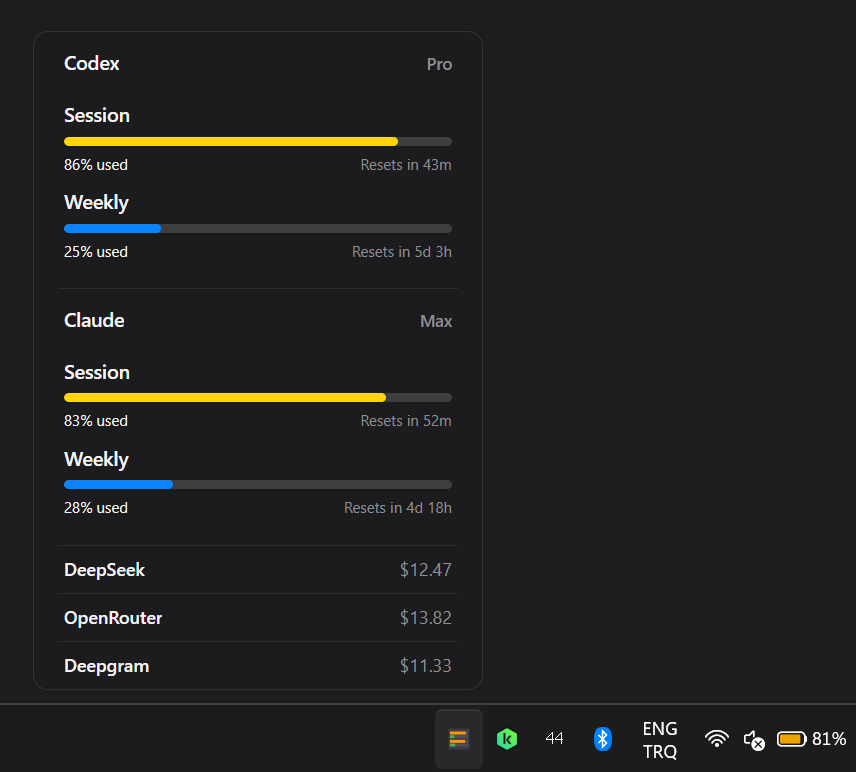
Task: Click the Max plan label
Action: pyautogui.click(x=436, y=321)
